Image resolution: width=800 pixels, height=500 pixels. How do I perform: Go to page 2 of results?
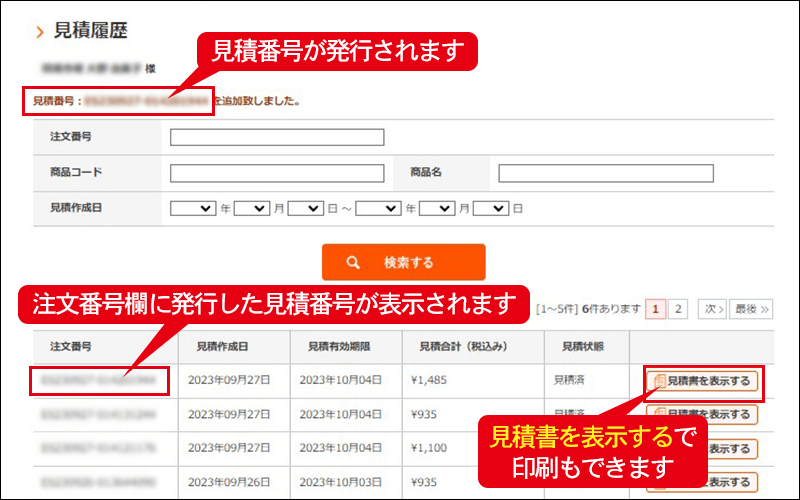click(677, 308)
